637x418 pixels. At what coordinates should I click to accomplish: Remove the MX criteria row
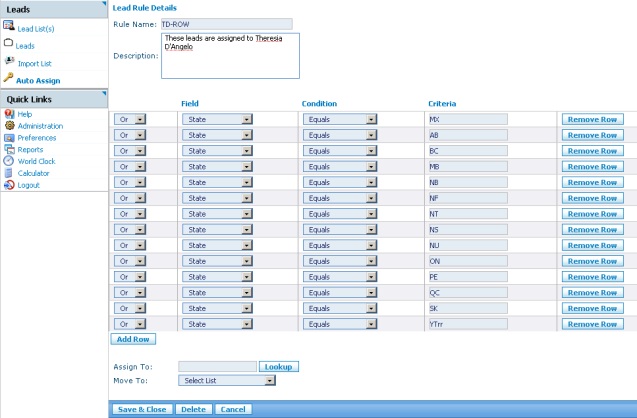coord(593,119)
